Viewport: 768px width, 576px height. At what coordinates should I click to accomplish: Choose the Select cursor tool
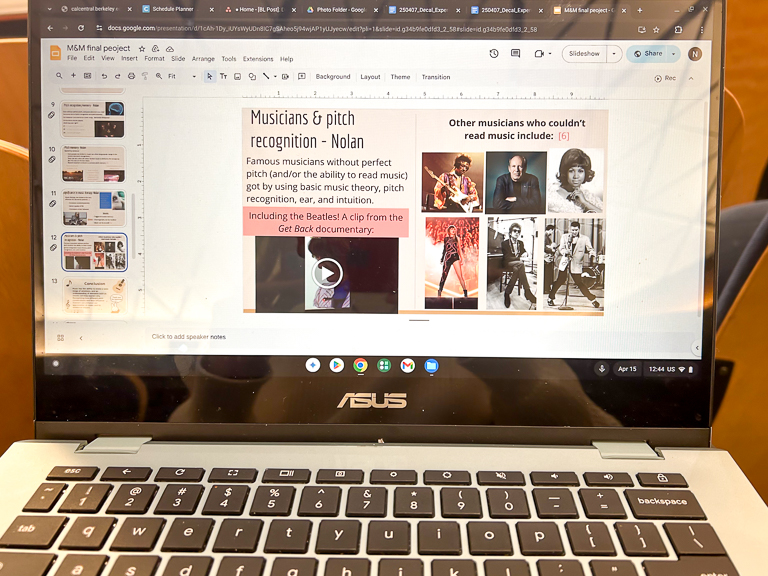pos(210,76)
